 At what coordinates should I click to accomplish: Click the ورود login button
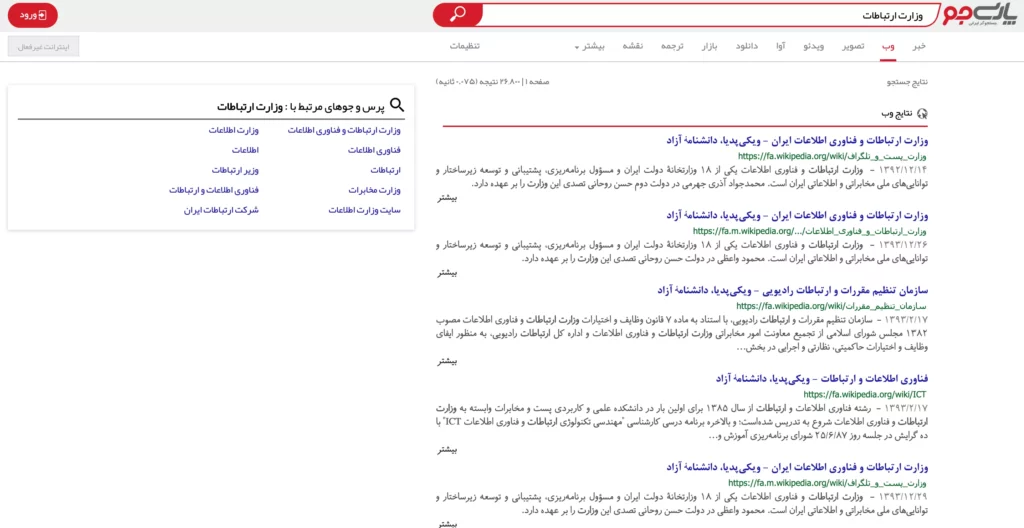pyautogui.click(x=33, y=15)
